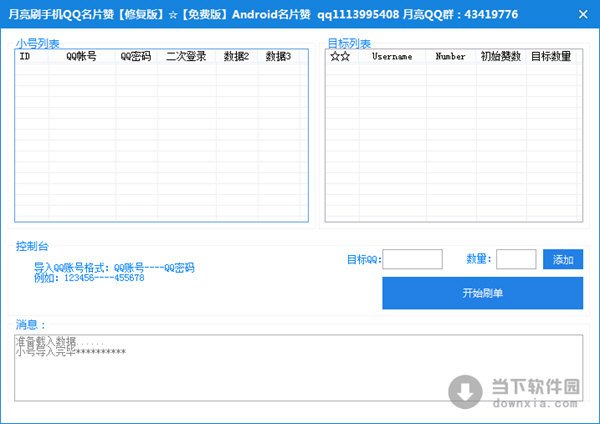Viewport: 600px width, 424px height.
Task: Click the 添加 button
Action: click(x=563, y=259)
